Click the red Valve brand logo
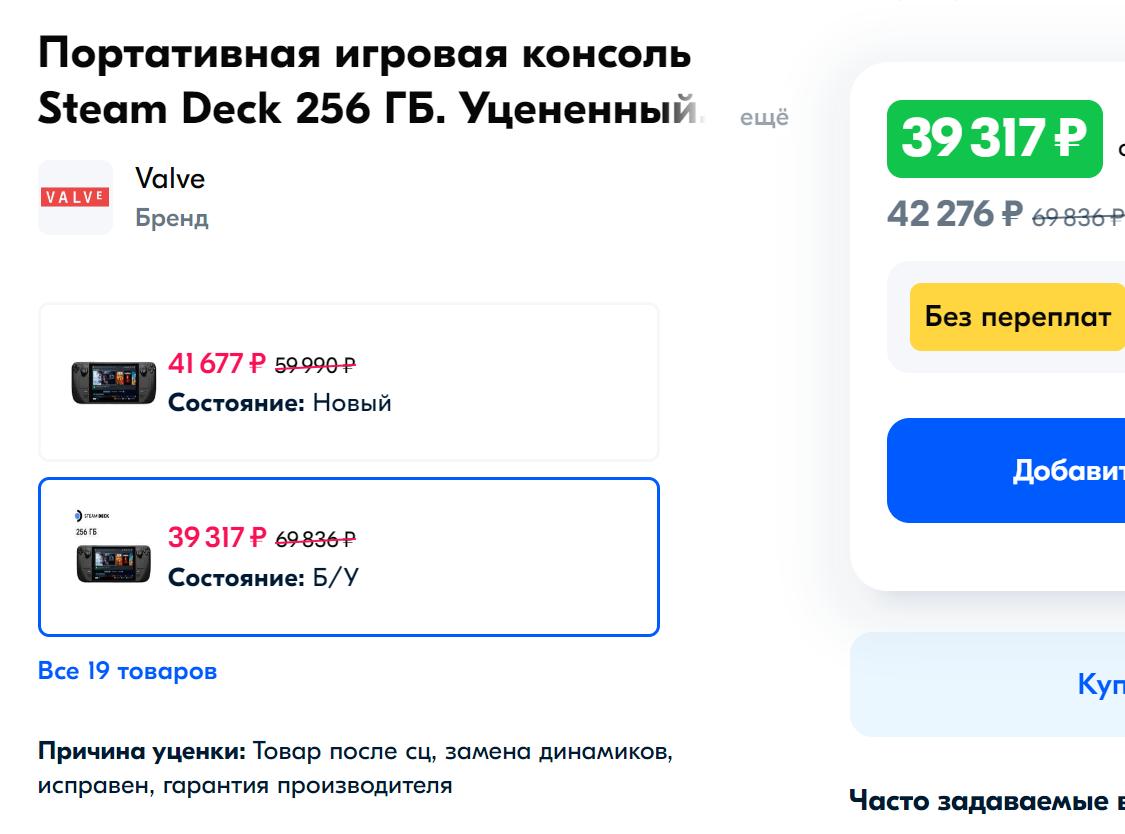The height and width of the screenshot is (834, 1125). click(75, 197)
